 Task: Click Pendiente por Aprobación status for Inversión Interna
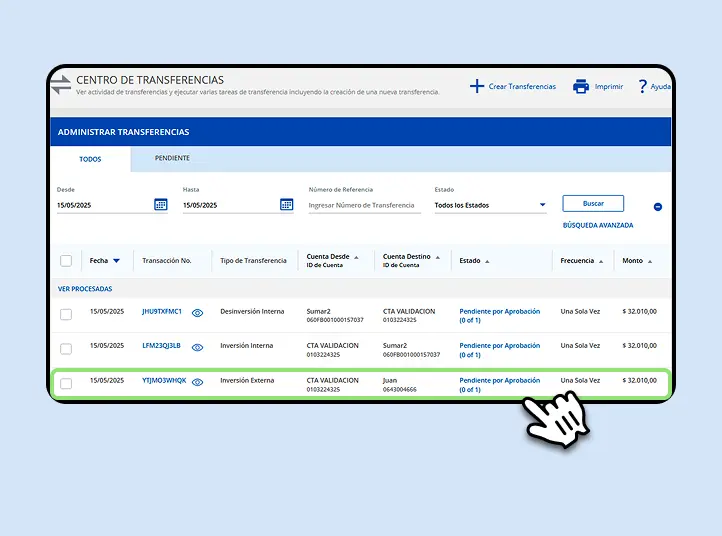(500, 350)
